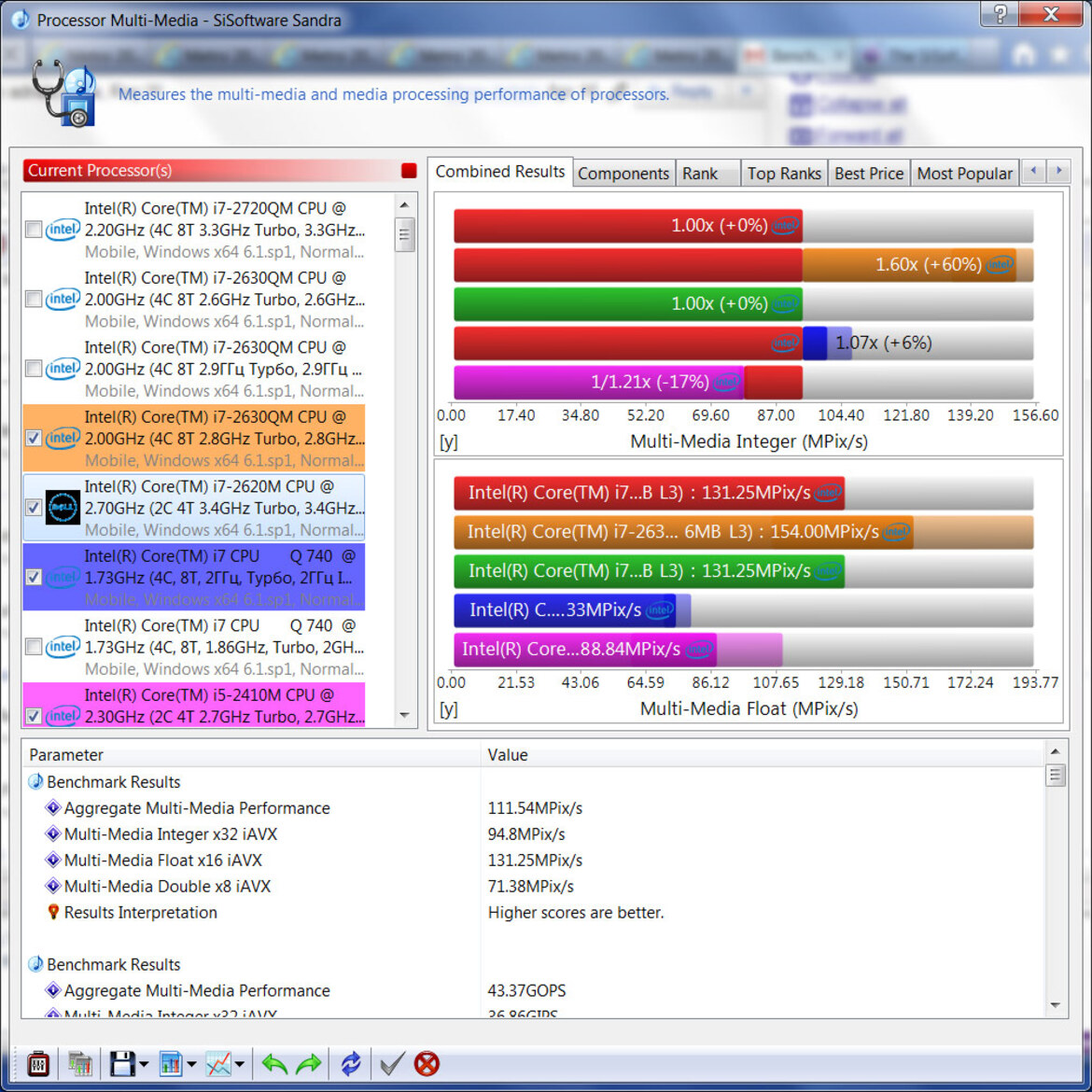Image resolution: width=1092 pixels, height=1092 pixels.
Task: Uncheck the i7-2620M 2.70GHz checkbox
Action: point(34,508)
